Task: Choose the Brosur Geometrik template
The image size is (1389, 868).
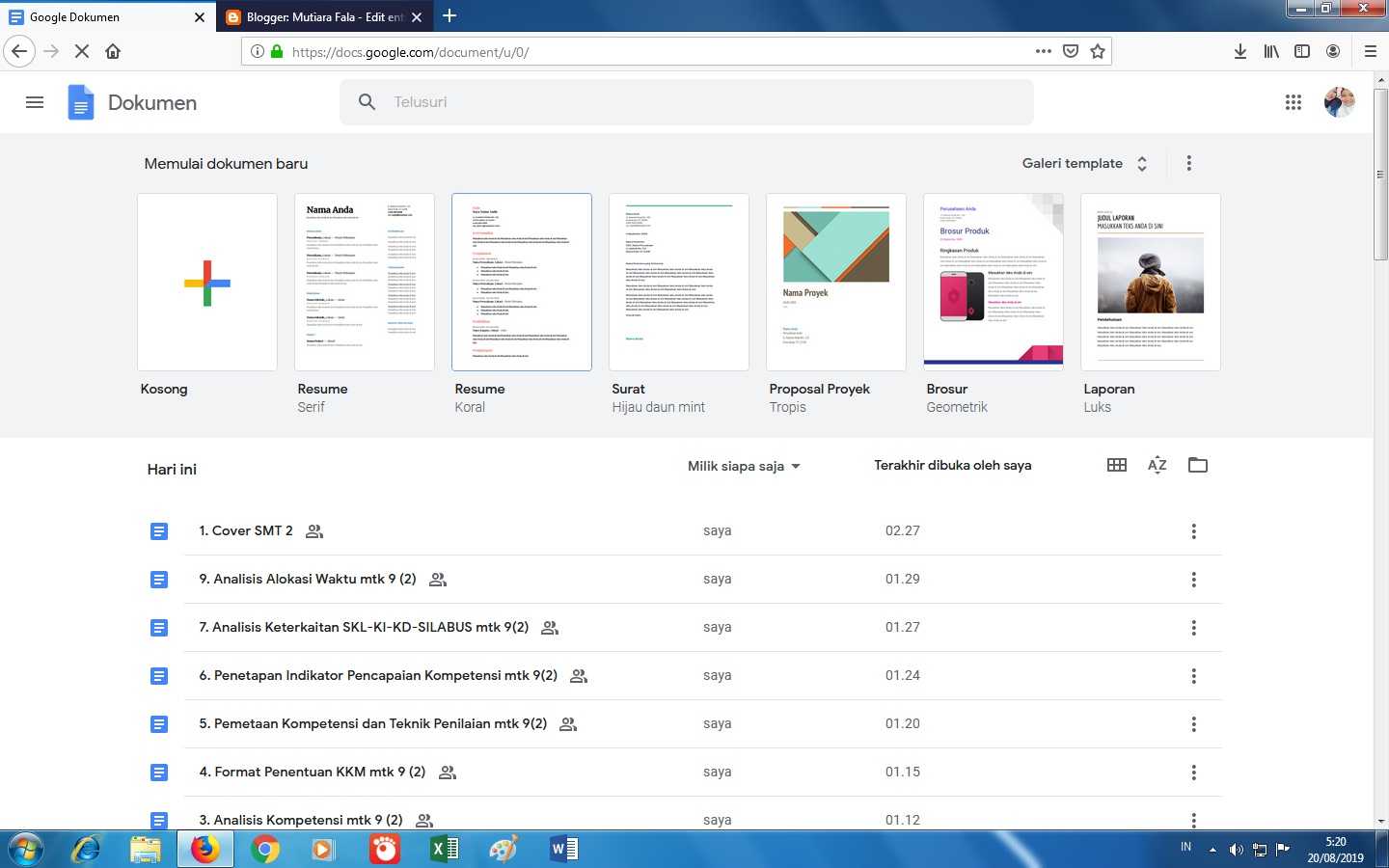Action: [x=994, y=282]
